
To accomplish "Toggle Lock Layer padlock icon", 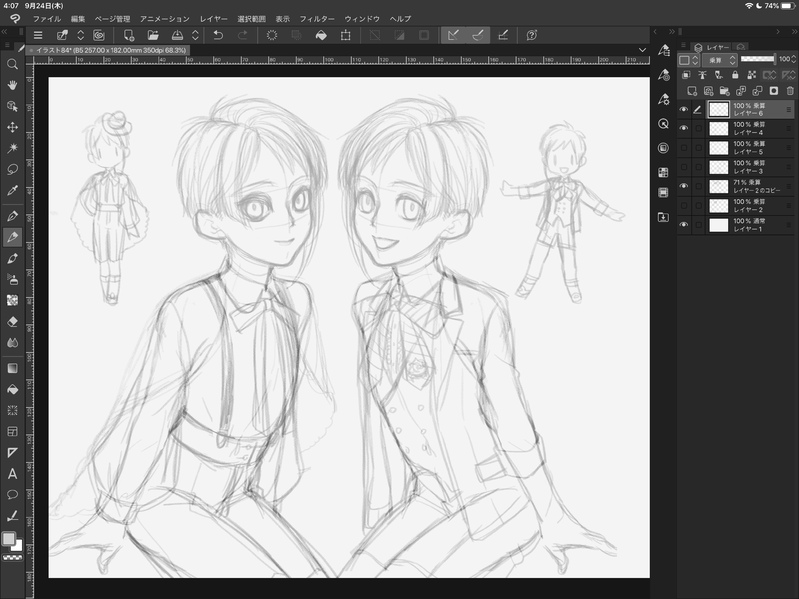I will point(735,75).
